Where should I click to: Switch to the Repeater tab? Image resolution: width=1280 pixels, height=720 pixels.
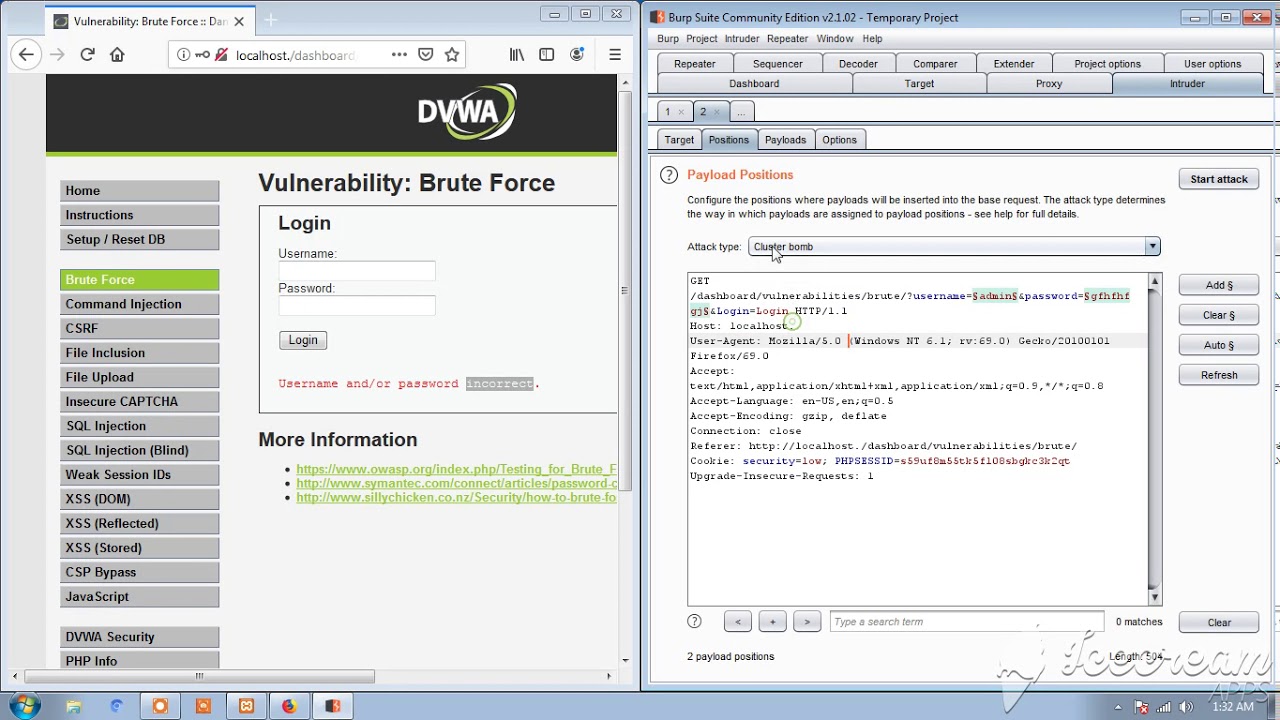[x=694, y=64]
